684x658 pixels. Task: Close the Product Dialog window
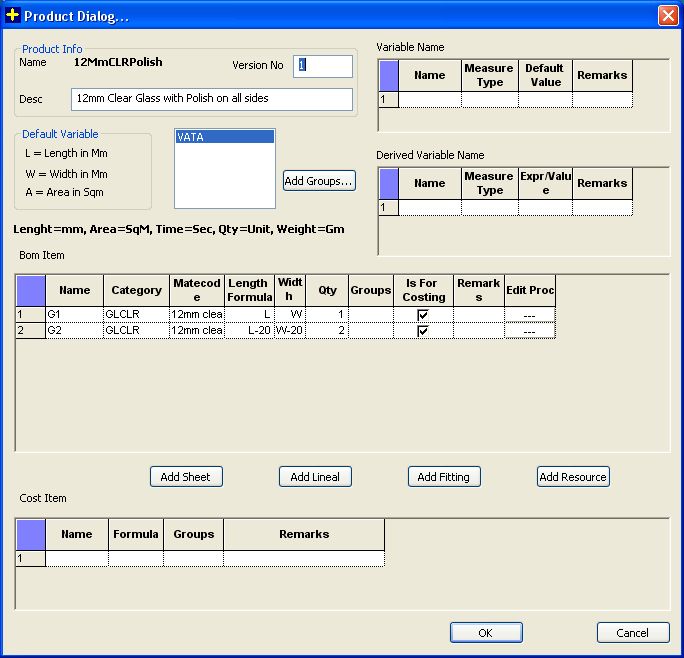click(x=667, y=16)
